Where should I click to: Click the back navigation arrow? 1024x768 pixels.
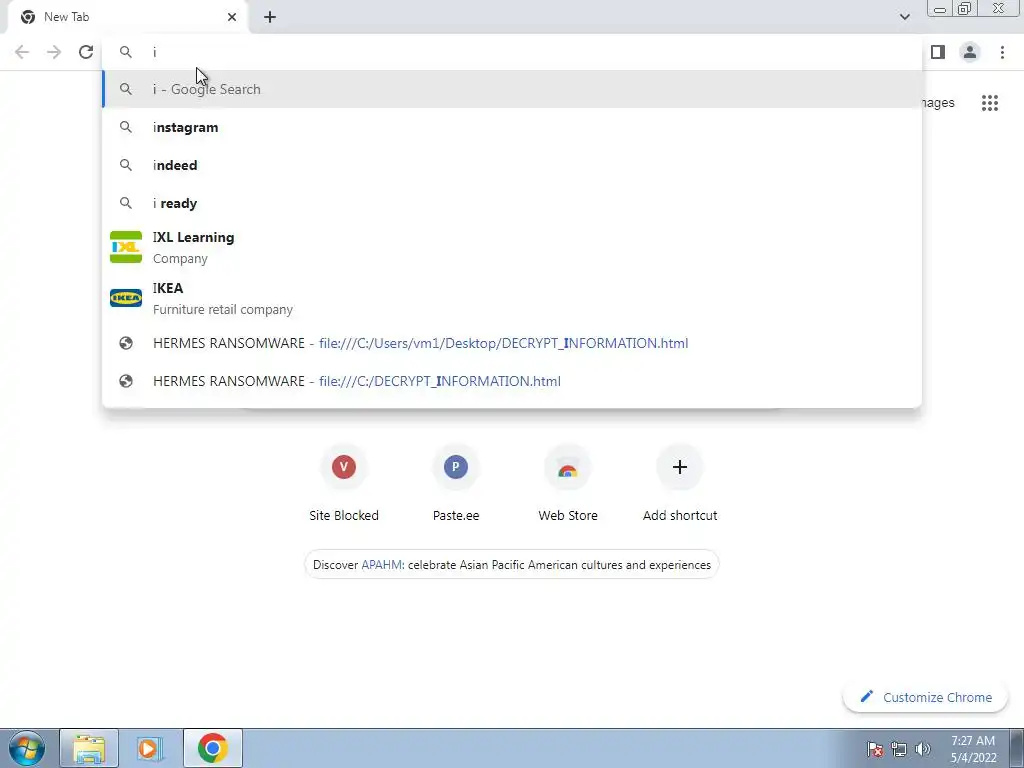pos(22,52)
